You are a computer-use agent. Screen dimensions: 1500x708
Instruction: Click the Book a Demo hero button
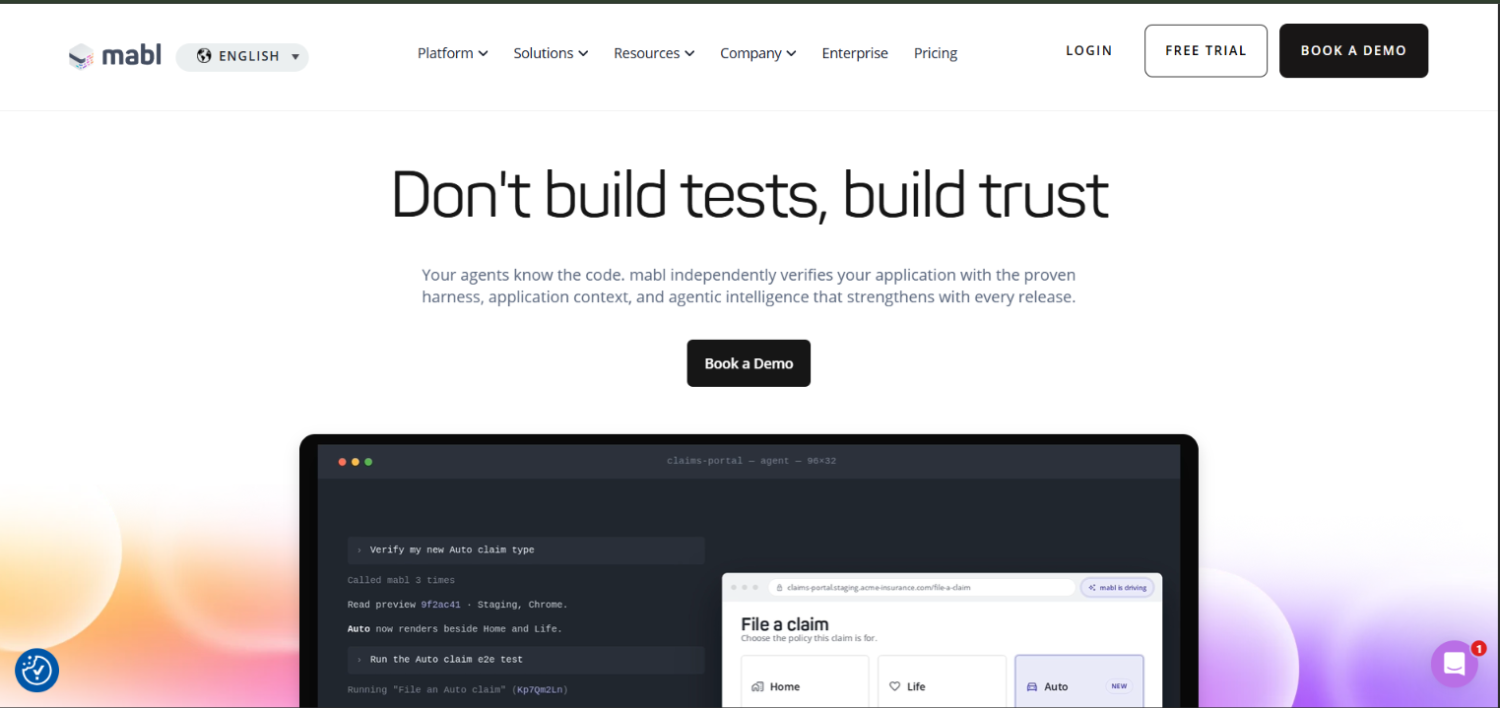748,363
